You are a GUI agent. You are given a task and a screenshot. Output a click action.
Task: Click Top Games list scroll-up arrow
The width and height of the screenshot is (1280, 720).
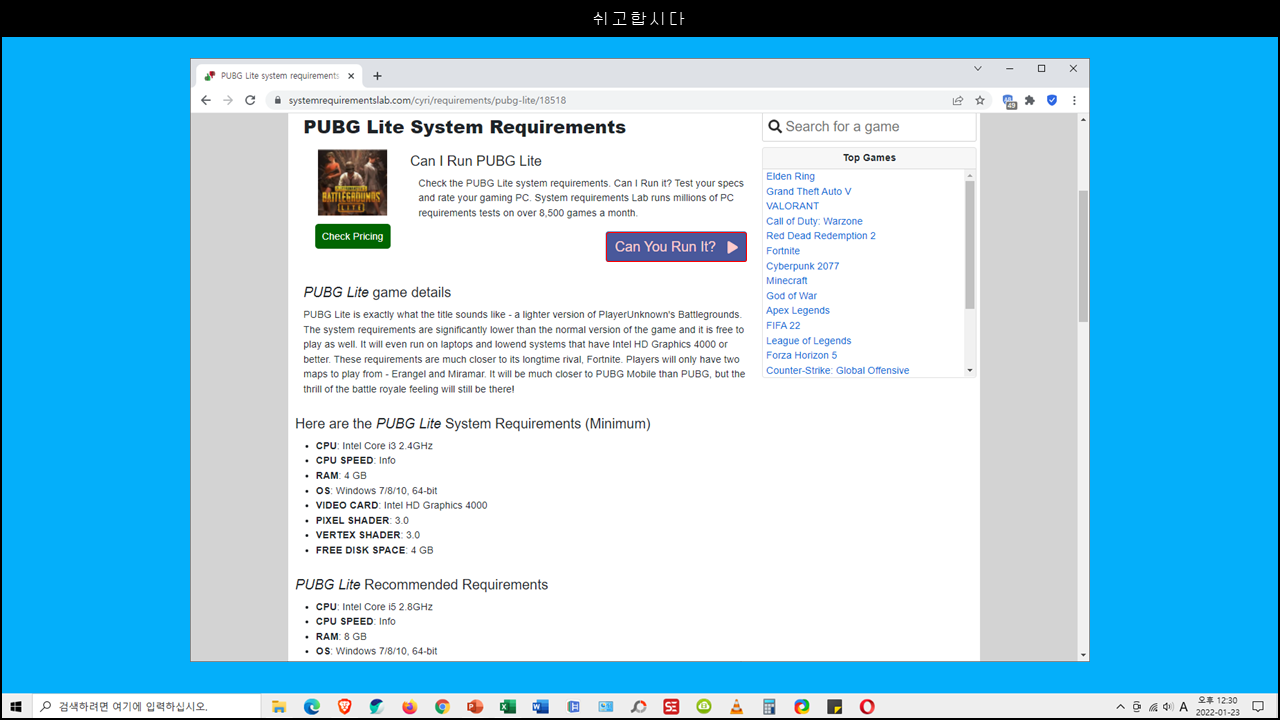(x=969, y=176)
